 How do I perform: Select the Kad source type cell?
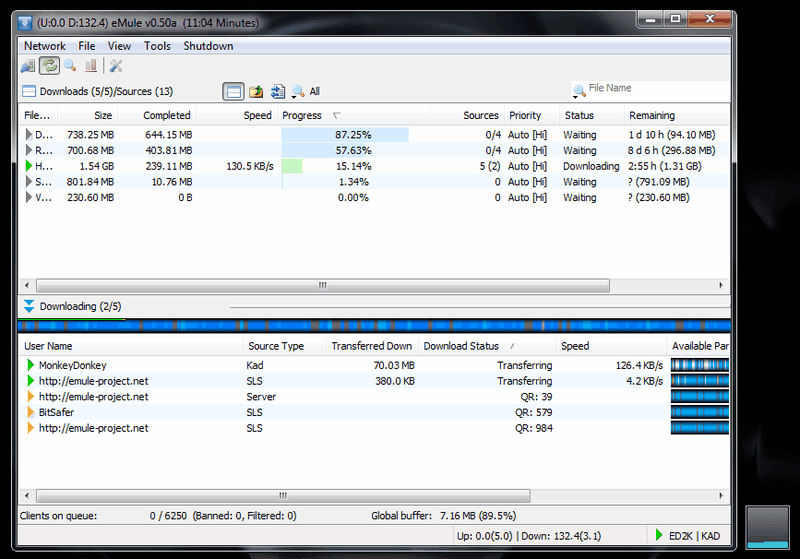tap(255, 365)
